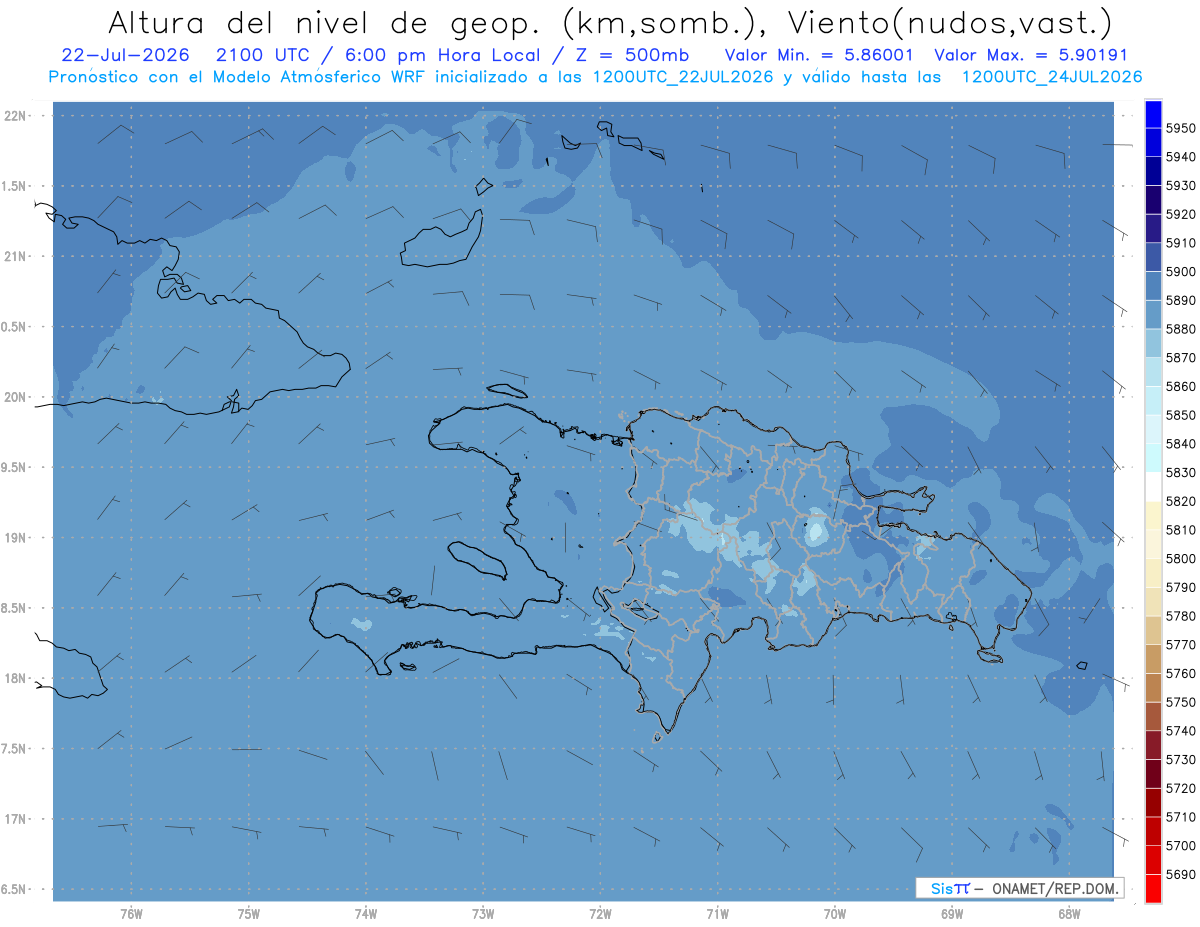Viewport: 1200px width, 927px height.
Task: Click the 21N latitude axis label
Action: (16, 256)
